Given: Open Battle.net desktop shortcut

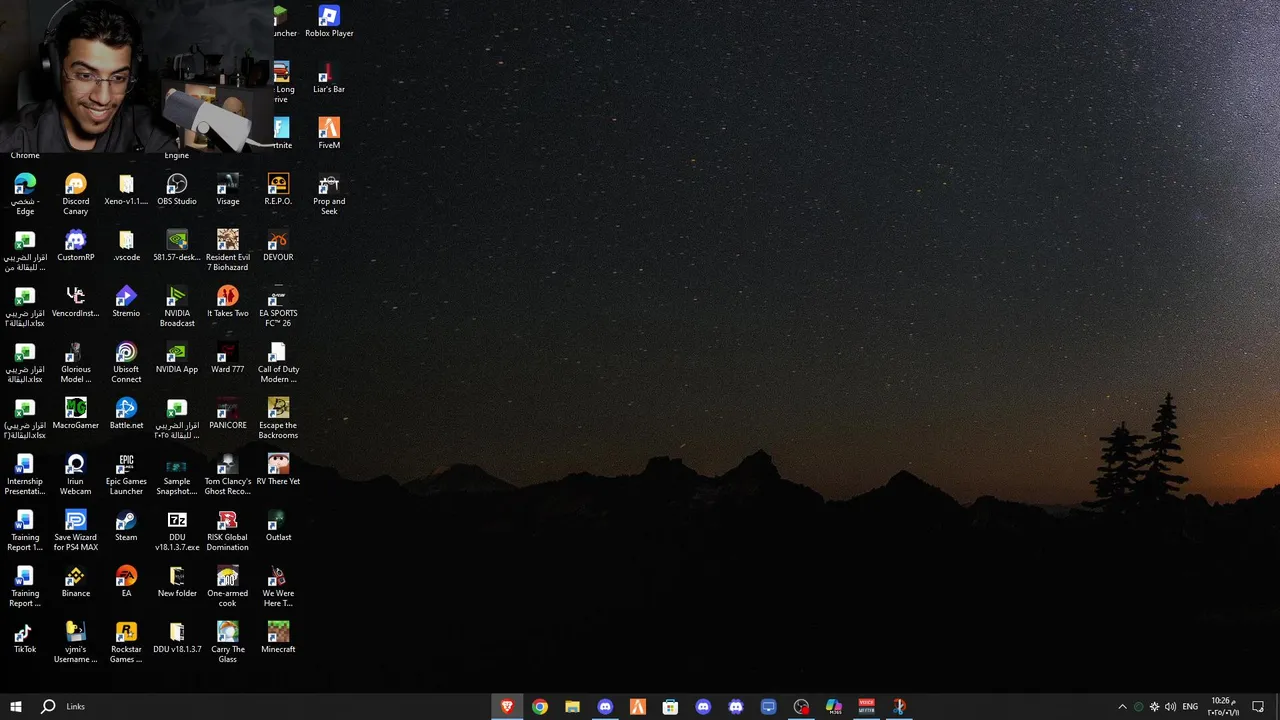Looking at the screenshot, I should click(x=126, y=414).
